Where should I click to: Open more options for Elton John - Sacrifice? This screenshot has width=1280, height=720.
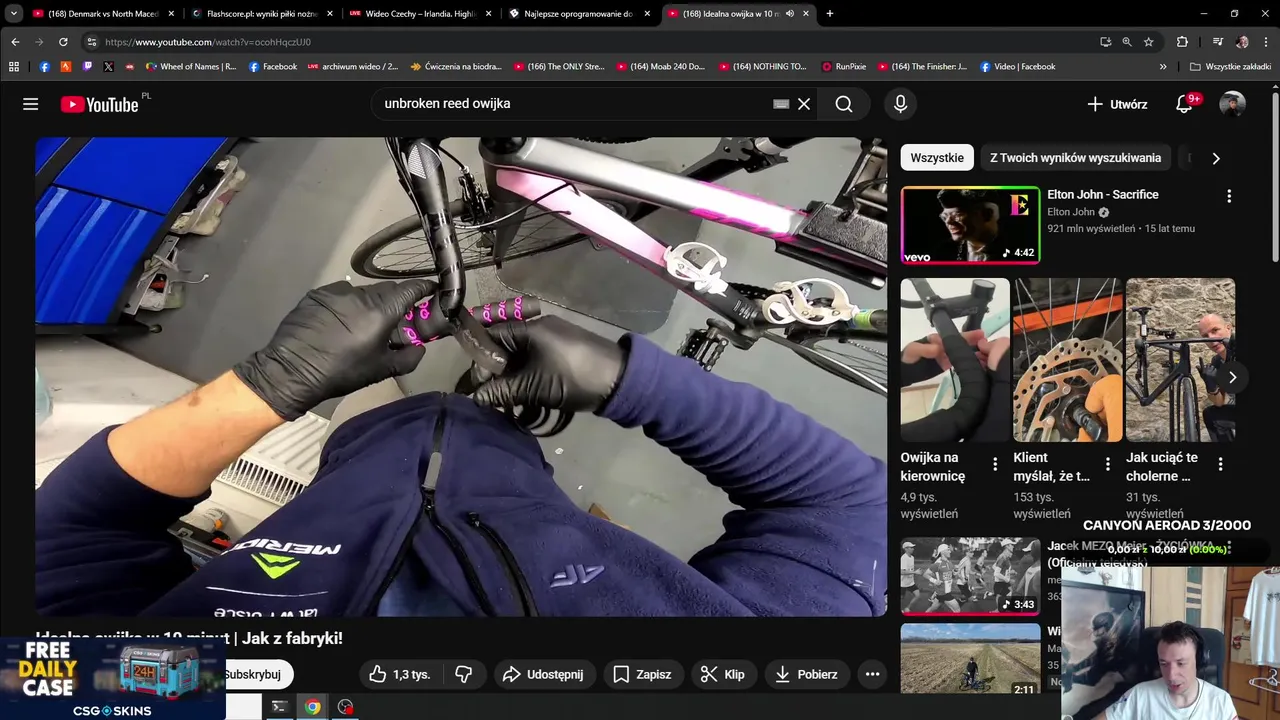point(1229,196)
